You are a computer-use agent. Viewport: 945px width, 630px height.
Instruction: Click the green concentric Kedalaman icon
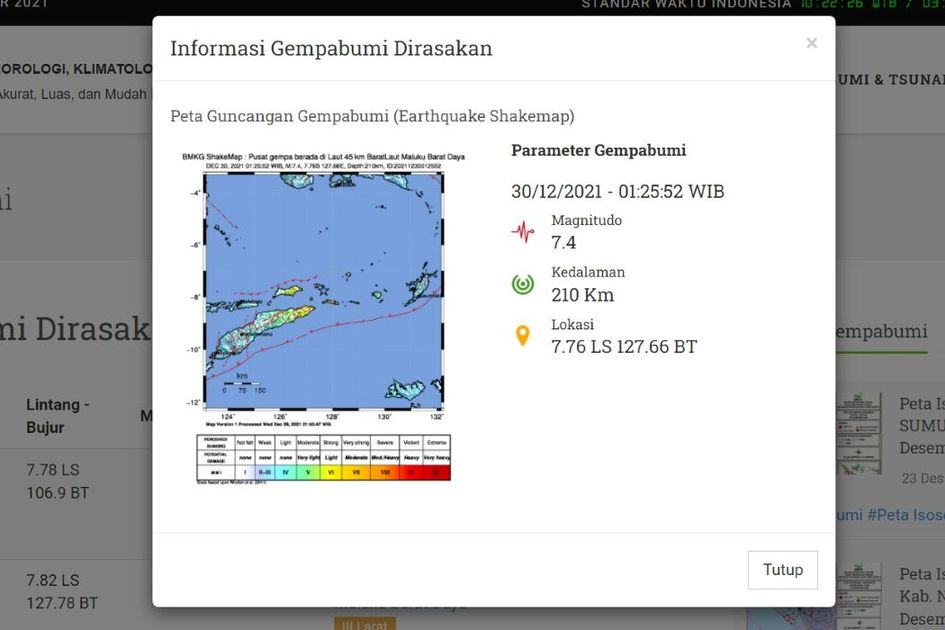523,284
